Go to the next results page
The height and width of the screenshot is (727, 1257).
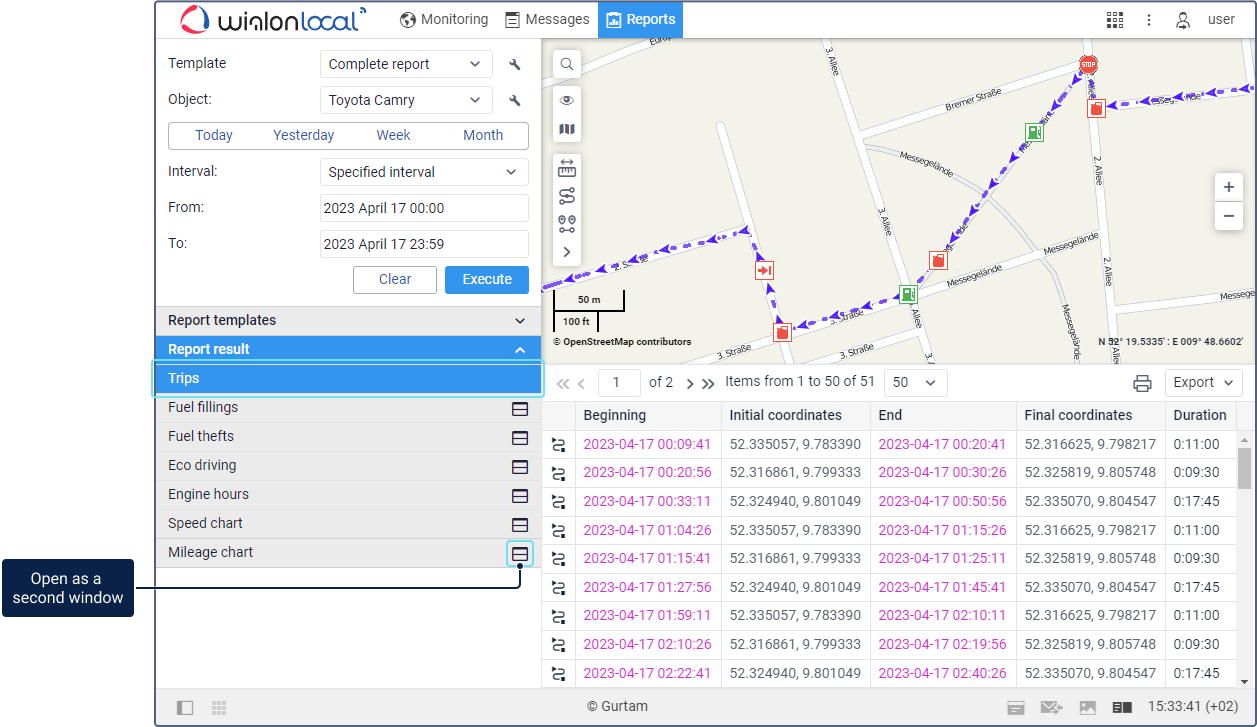(x=690, y=383)
